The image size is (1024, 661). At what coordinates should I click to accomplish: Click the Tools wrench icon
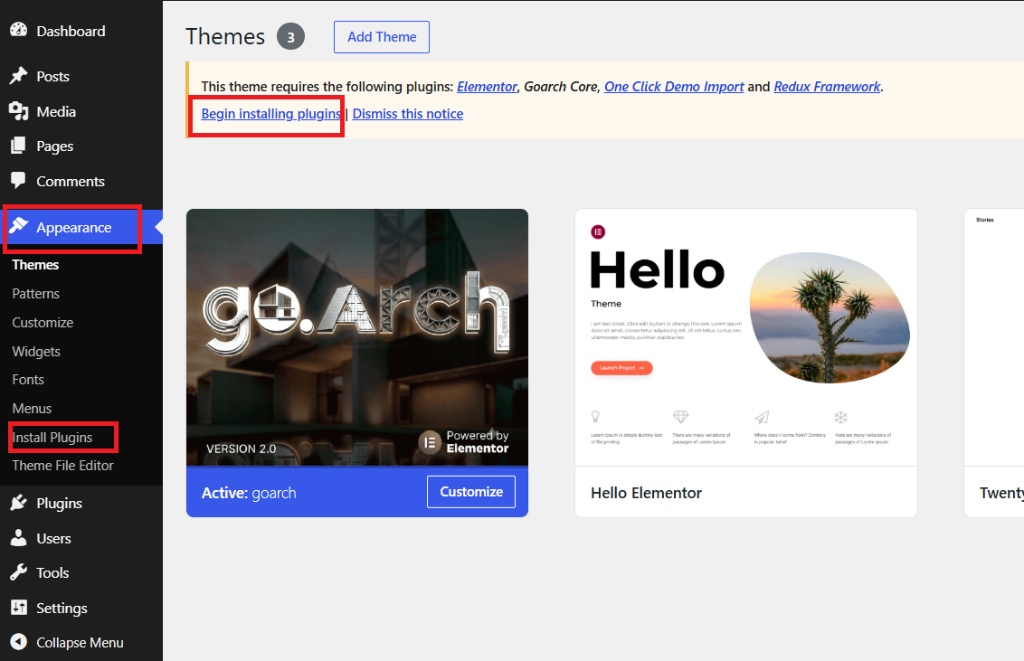click(x=18, y=572)
